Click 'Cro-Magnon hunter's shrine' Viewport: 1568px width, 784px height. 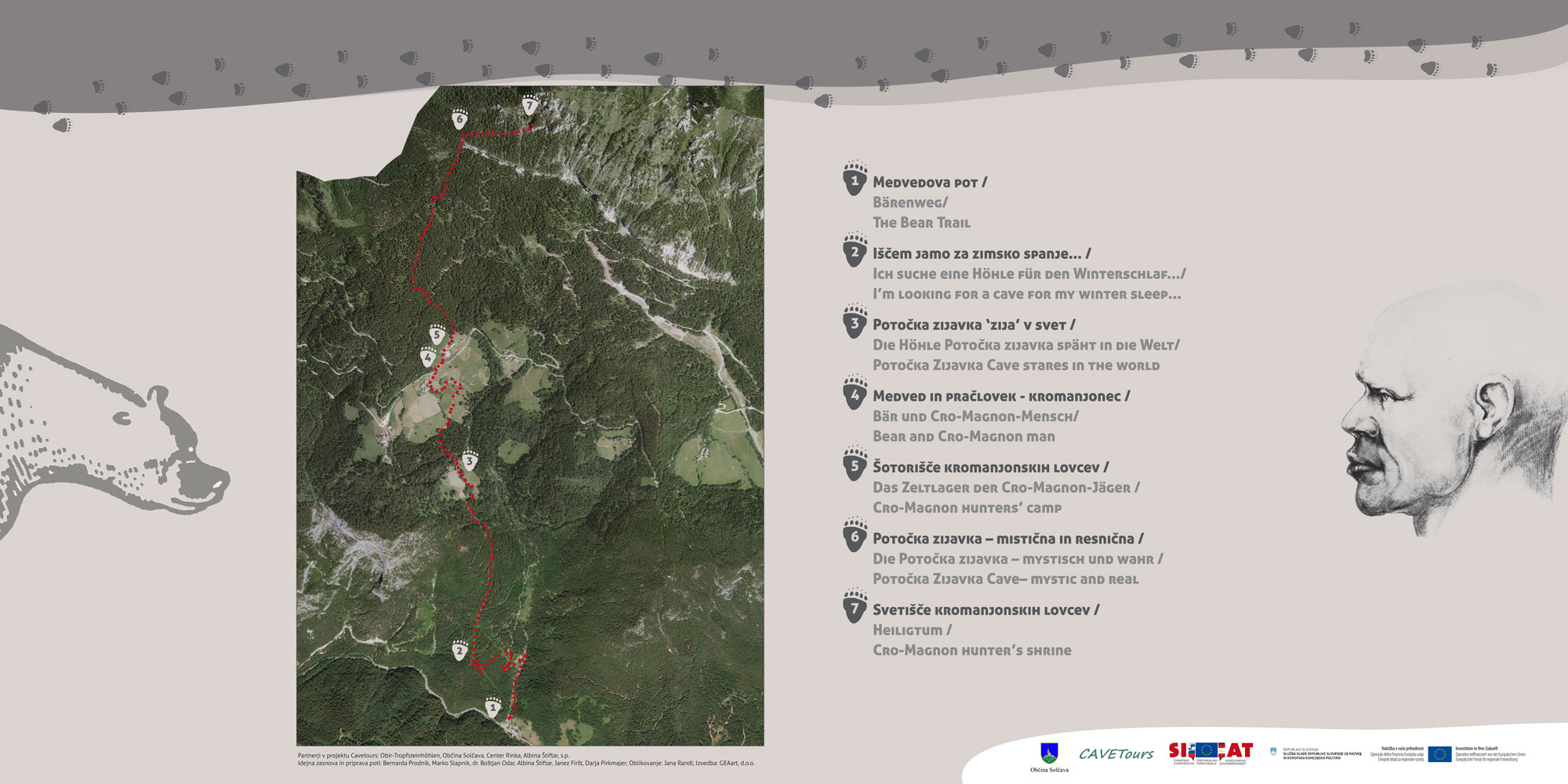tap(971, 651)
